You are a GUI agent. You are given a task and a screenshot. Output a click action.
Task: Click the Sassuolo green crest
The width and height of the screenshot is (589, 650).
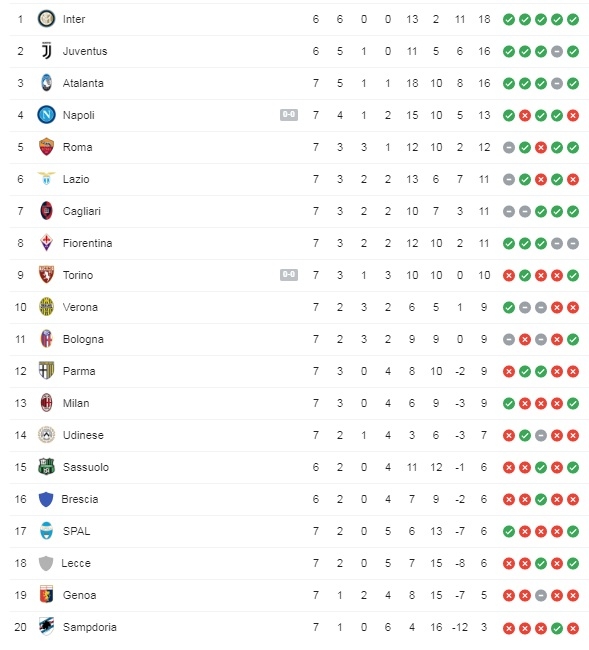tap(46, 467)
